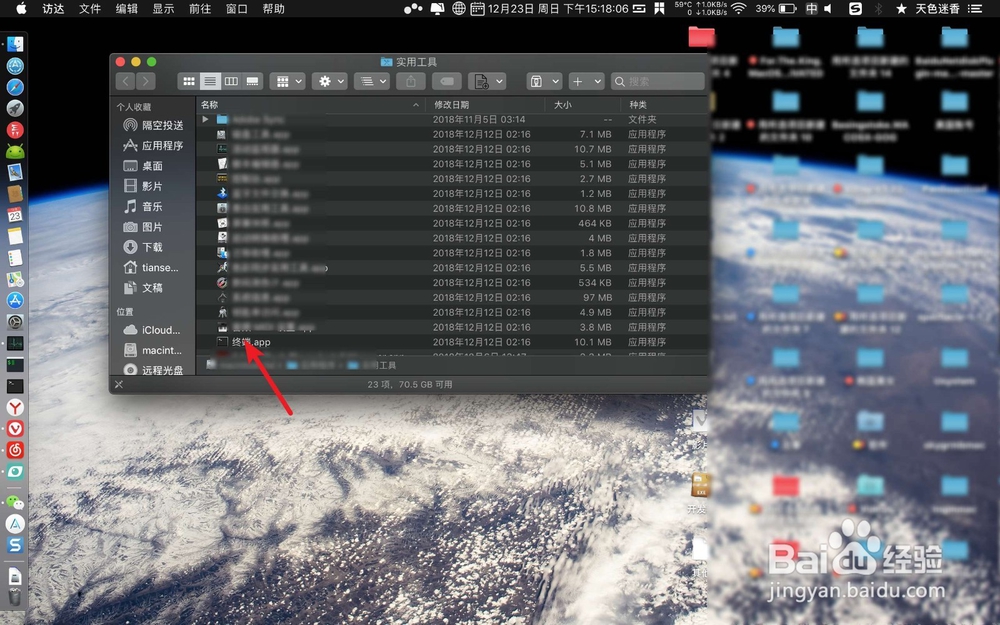1000x625 pixels.
Task: Open the group-by arrangement dropdown
Action: (287, 82)
